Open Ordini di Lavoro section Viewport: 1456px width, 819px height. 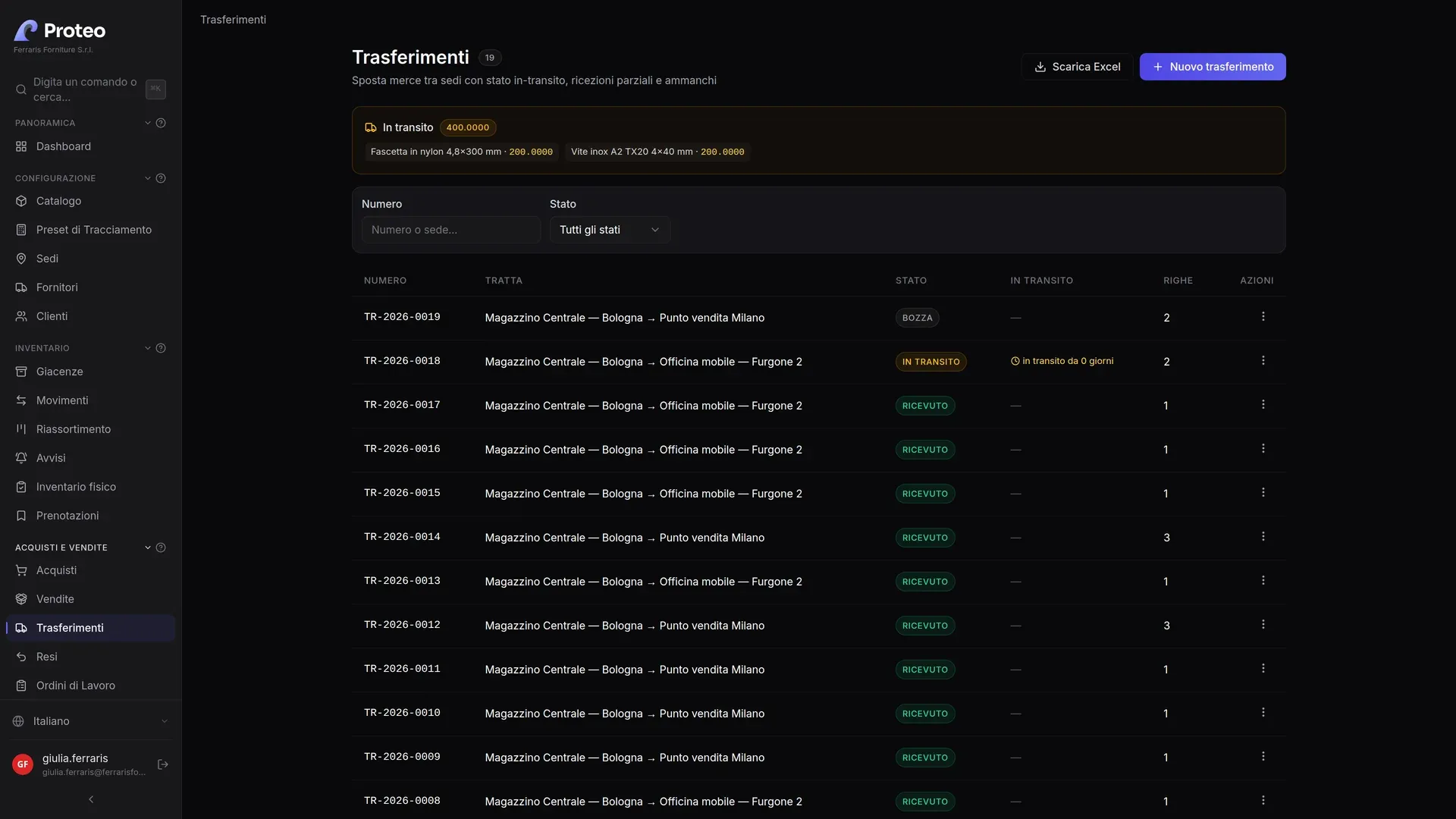(90, 686)
